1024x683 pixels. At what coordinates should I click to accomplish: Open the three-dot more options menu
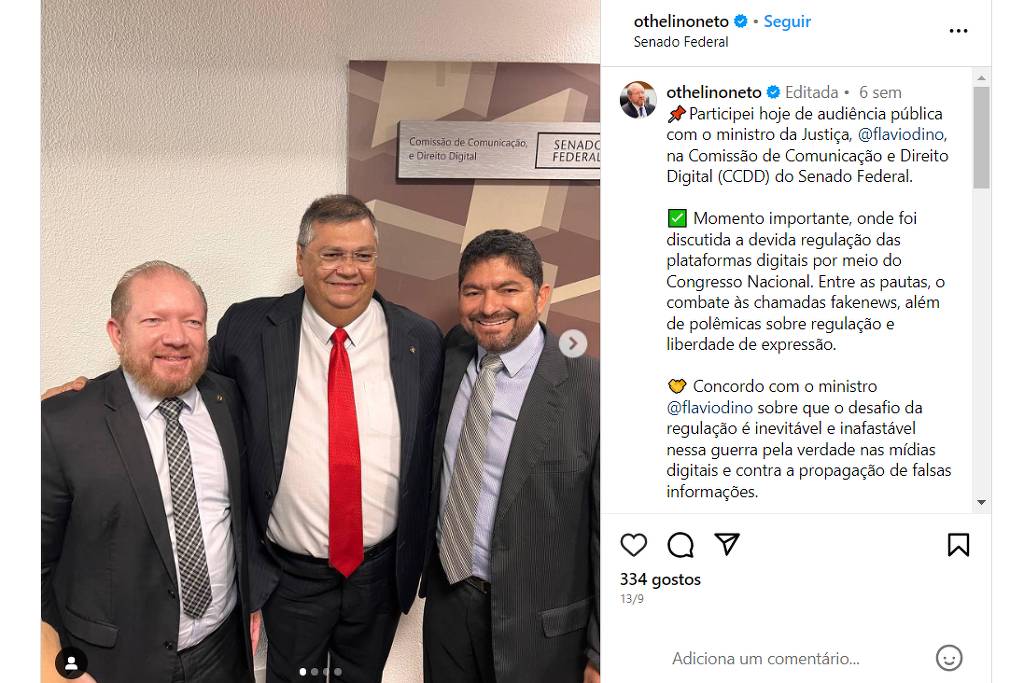958,31
